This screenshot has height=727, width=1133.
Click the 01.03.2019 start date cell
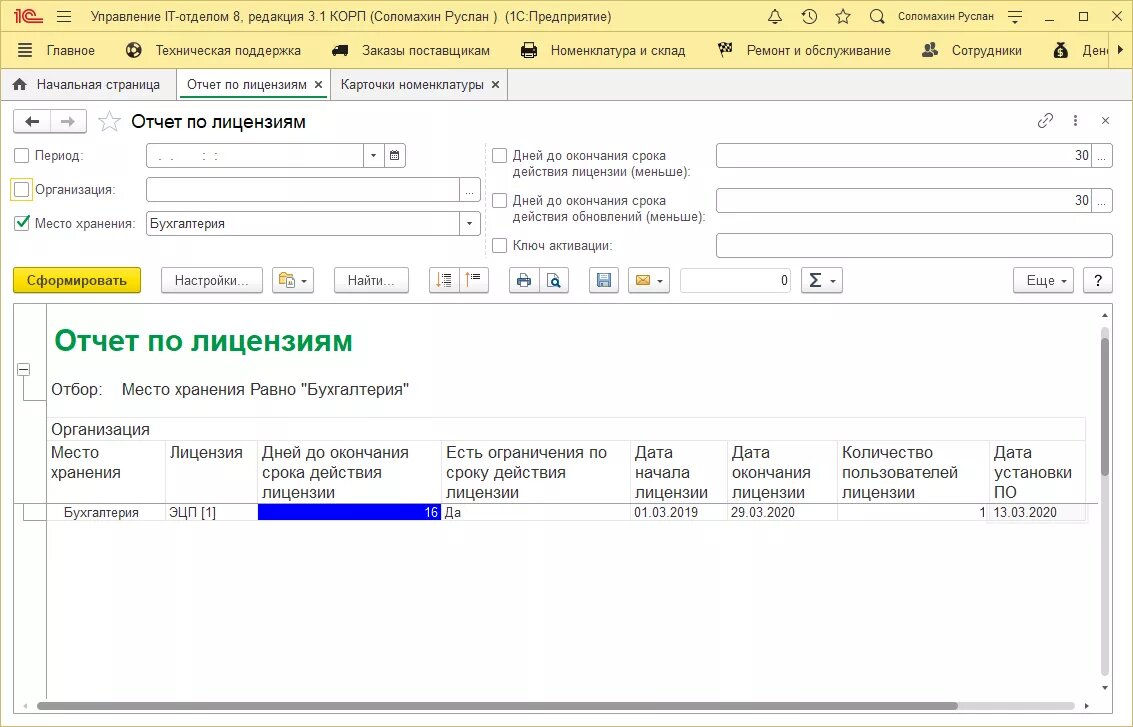[x=678, y=512]
